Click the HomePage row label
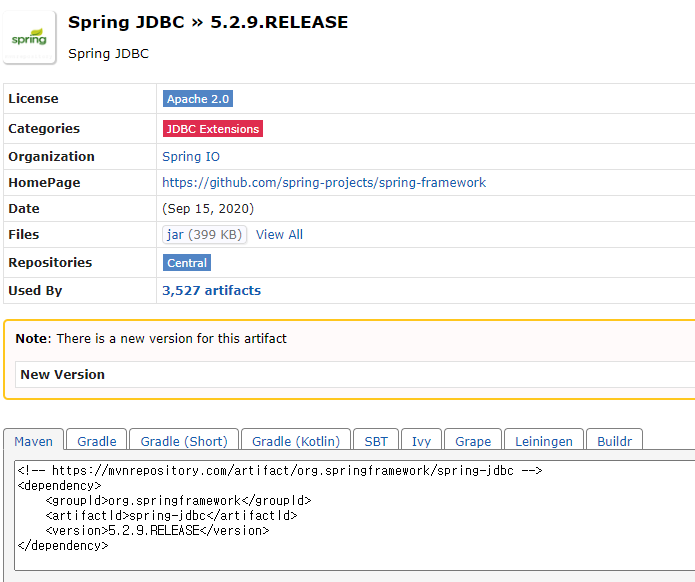The image size is (695, 582). coord(44,183)
